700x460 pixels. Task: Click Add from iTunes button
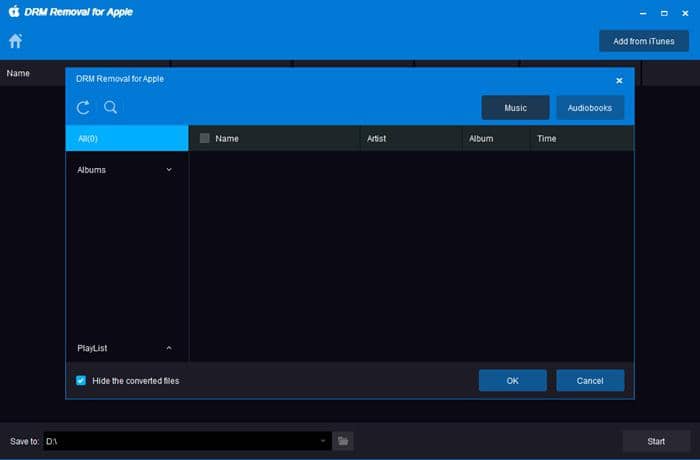coord(644,41)
